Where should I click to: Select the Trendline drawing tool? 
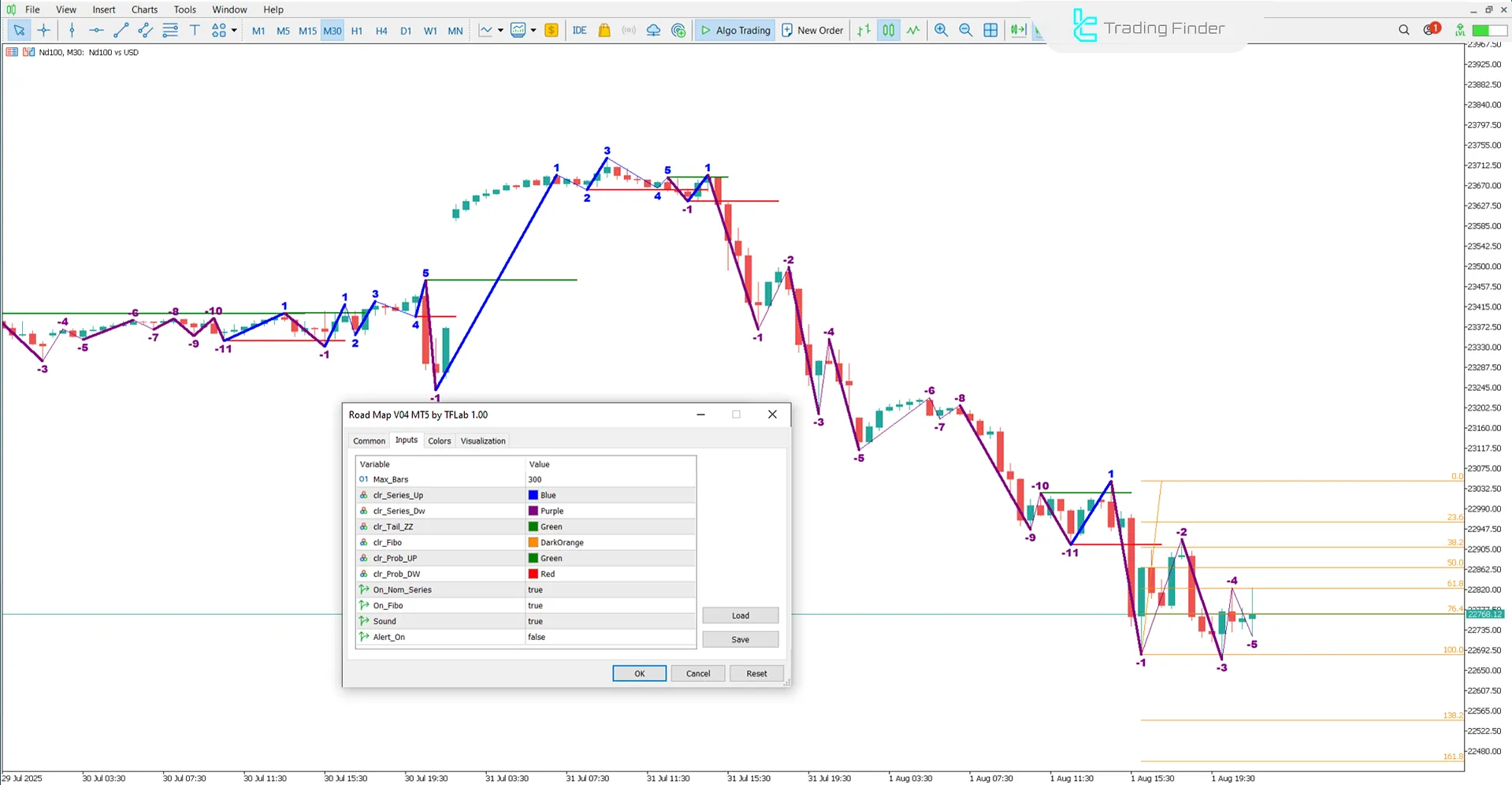point(121,30)
